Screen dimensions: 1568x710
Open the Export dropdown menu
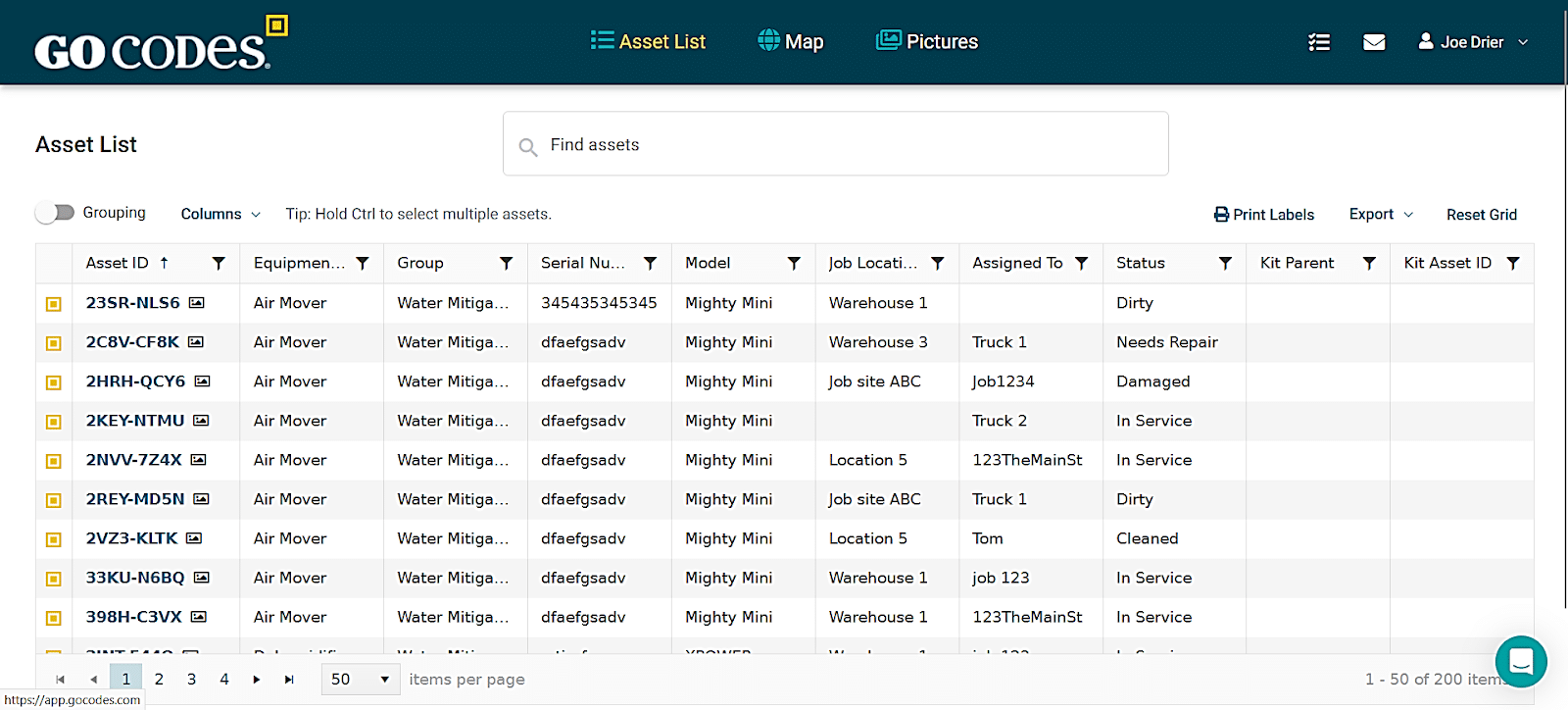(x=1380, y=214)
